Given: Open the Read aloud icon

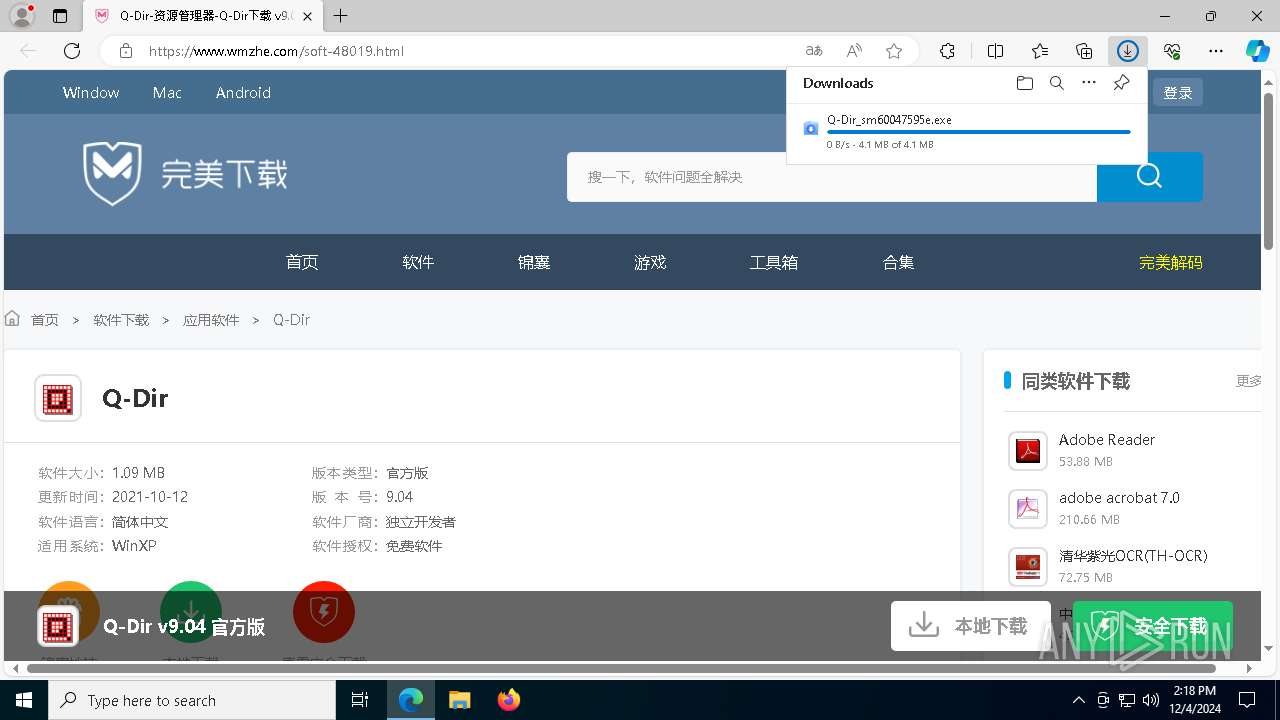Looking at the screenshot, I should click(854, 51).
